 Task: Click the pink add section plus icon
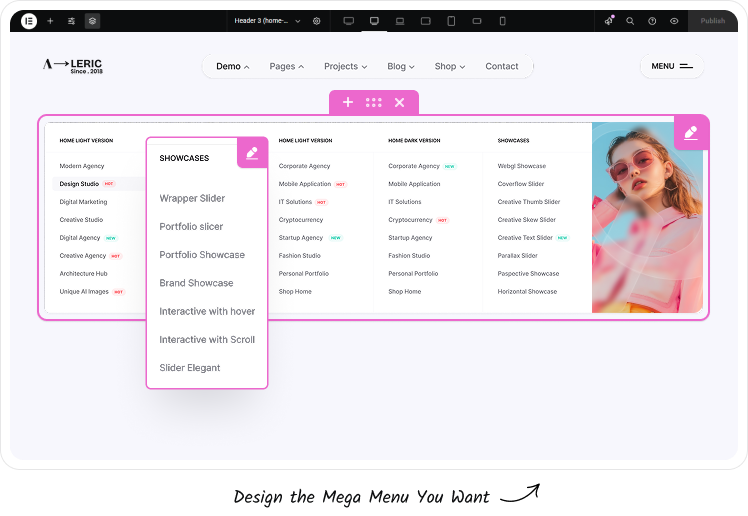click(x=348, y=102)
